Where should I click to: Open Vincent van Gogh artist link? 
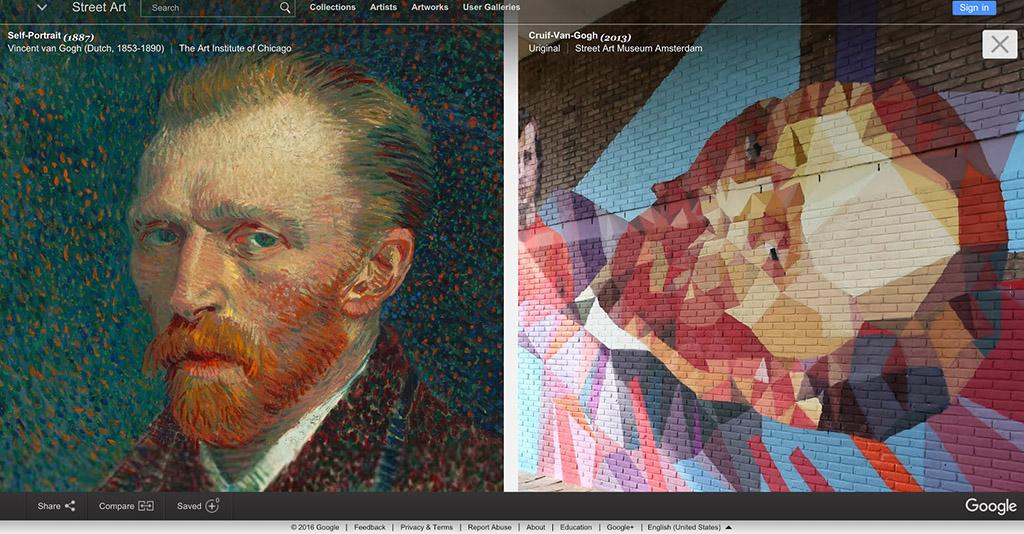coord(86,48)
